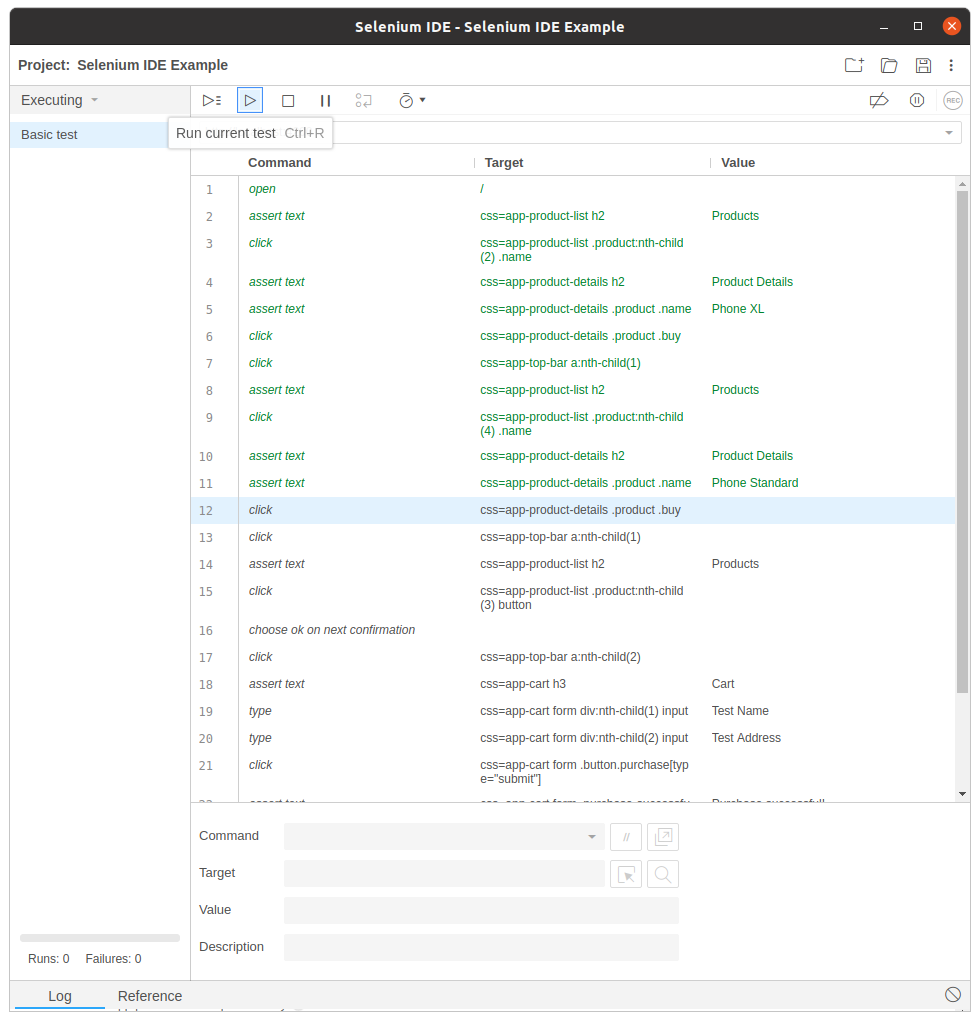Toggle disable breakpoints

click(x=879, y=100)
